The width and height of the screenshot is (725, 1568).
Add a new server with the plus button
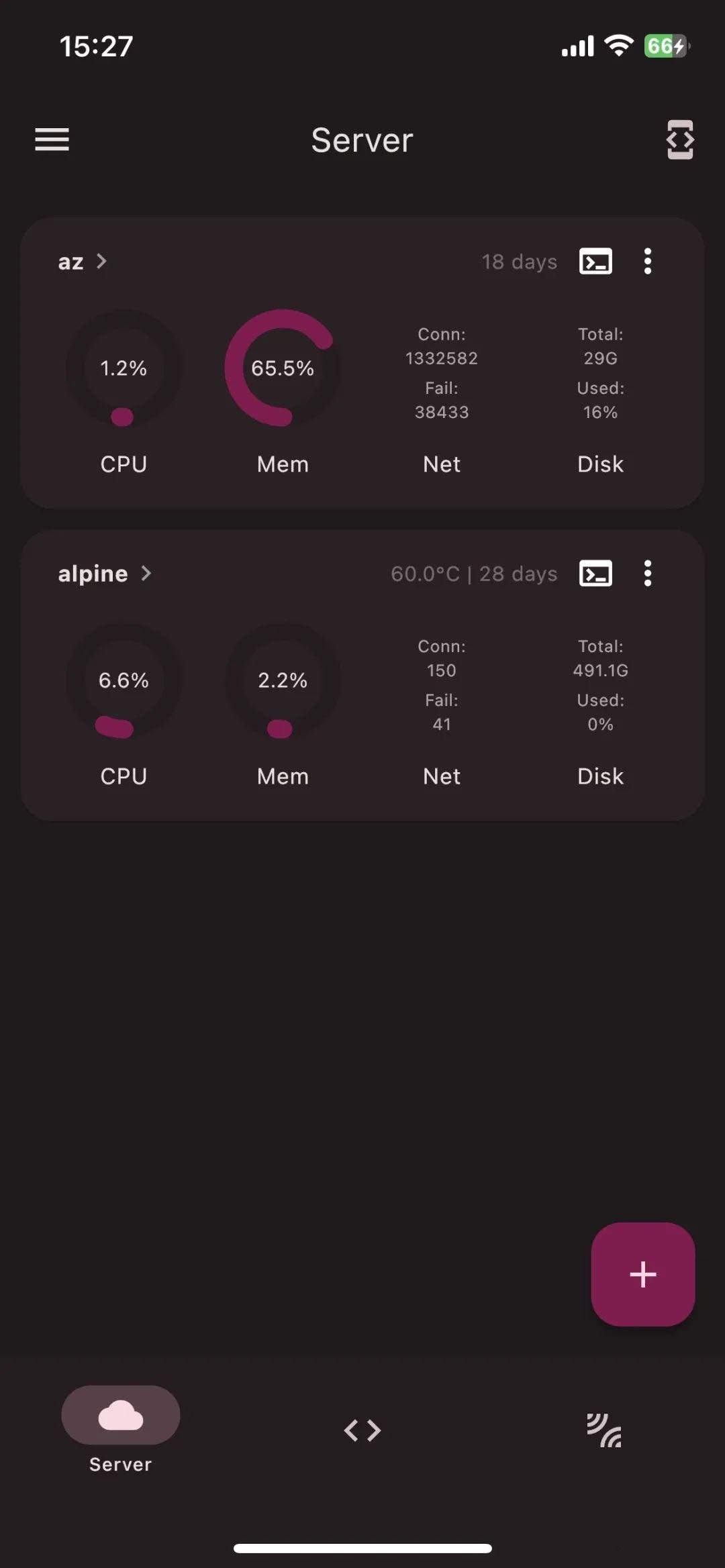click(642, 1274)
